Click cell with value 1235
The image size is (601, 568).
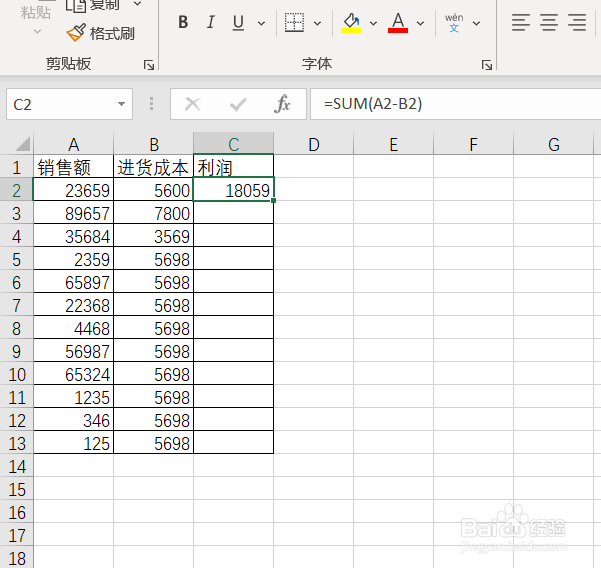pos(74,396)
